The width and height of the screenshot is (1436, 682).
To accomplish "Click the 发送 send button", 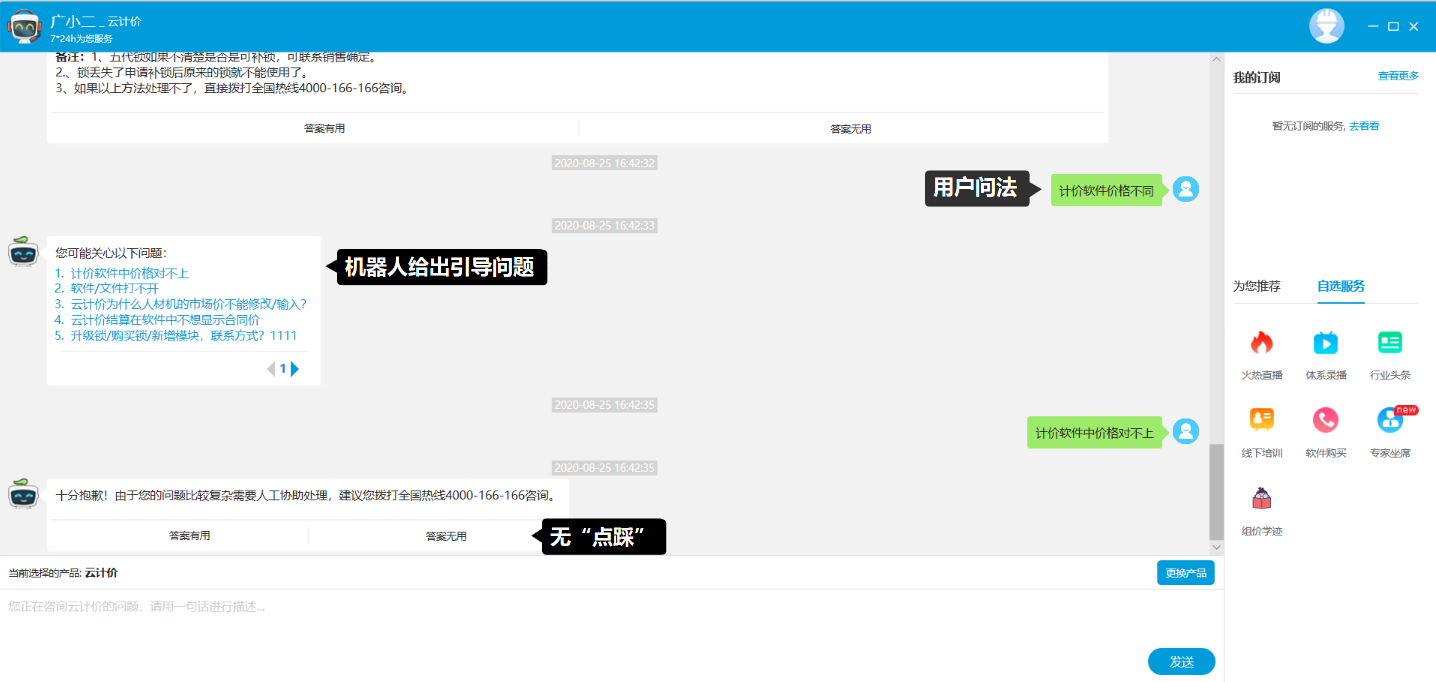I will click(x=1181, y=662).
